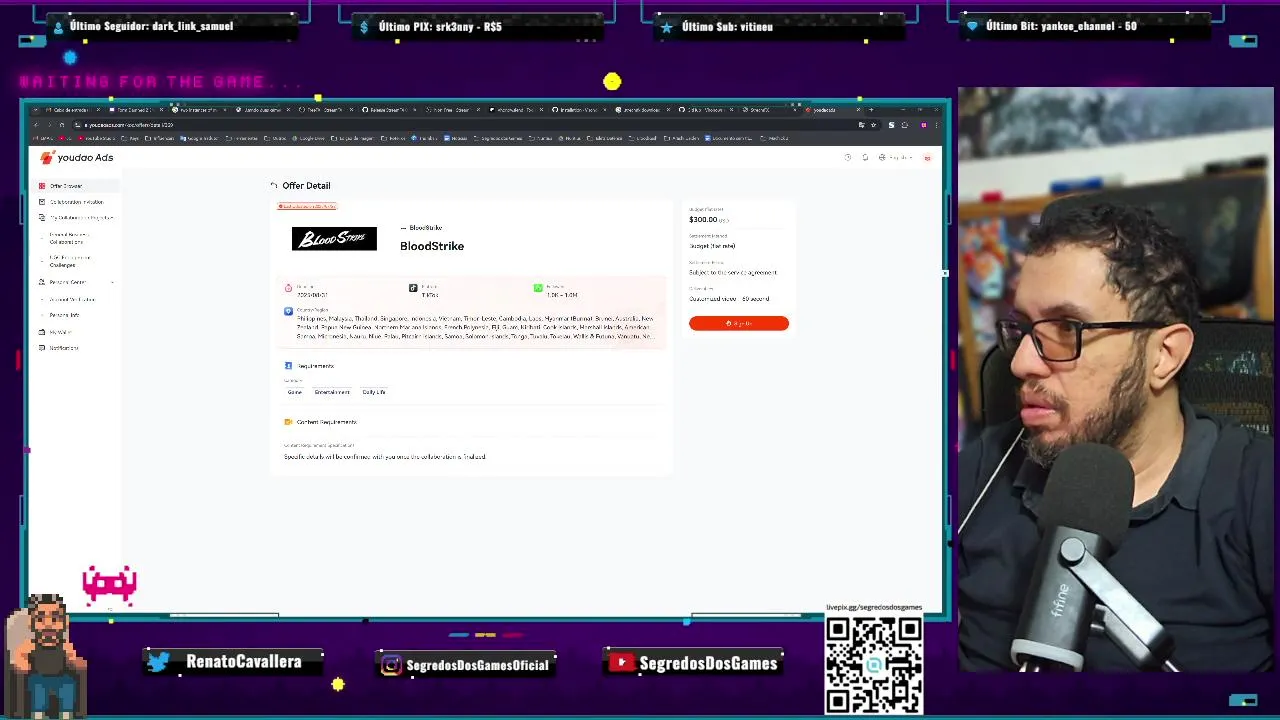This screenshot has width=1280, height=720.
Task: Expand the Personal Center sidebar section
Action: [76, 282]
